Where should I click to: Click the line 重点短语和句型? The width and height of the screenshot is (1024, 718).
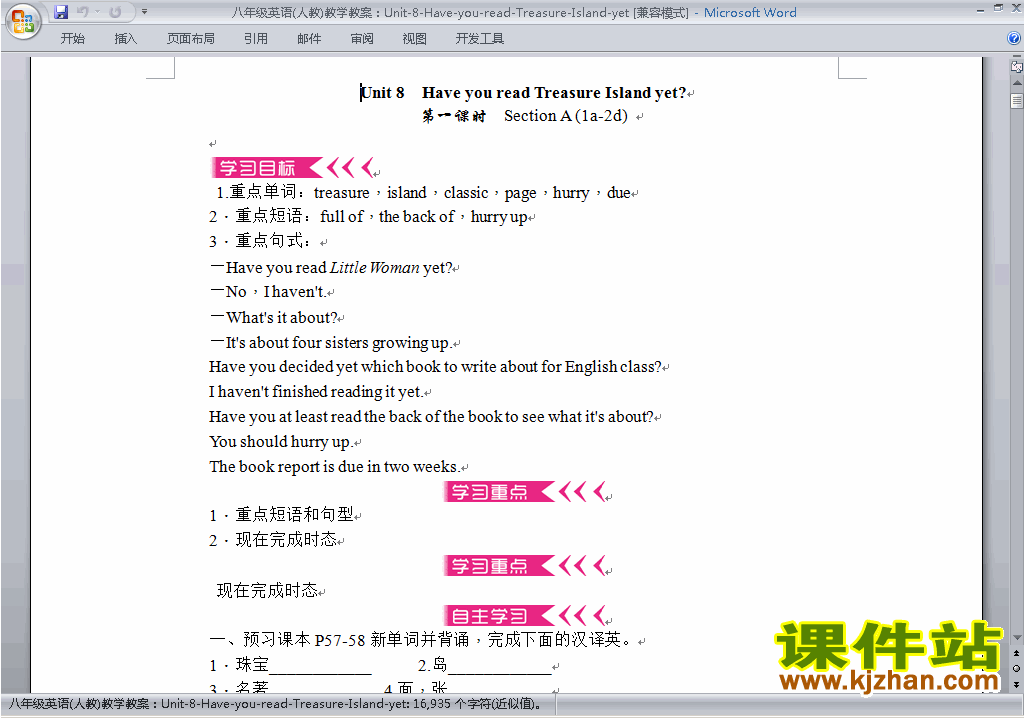point(281,515)
